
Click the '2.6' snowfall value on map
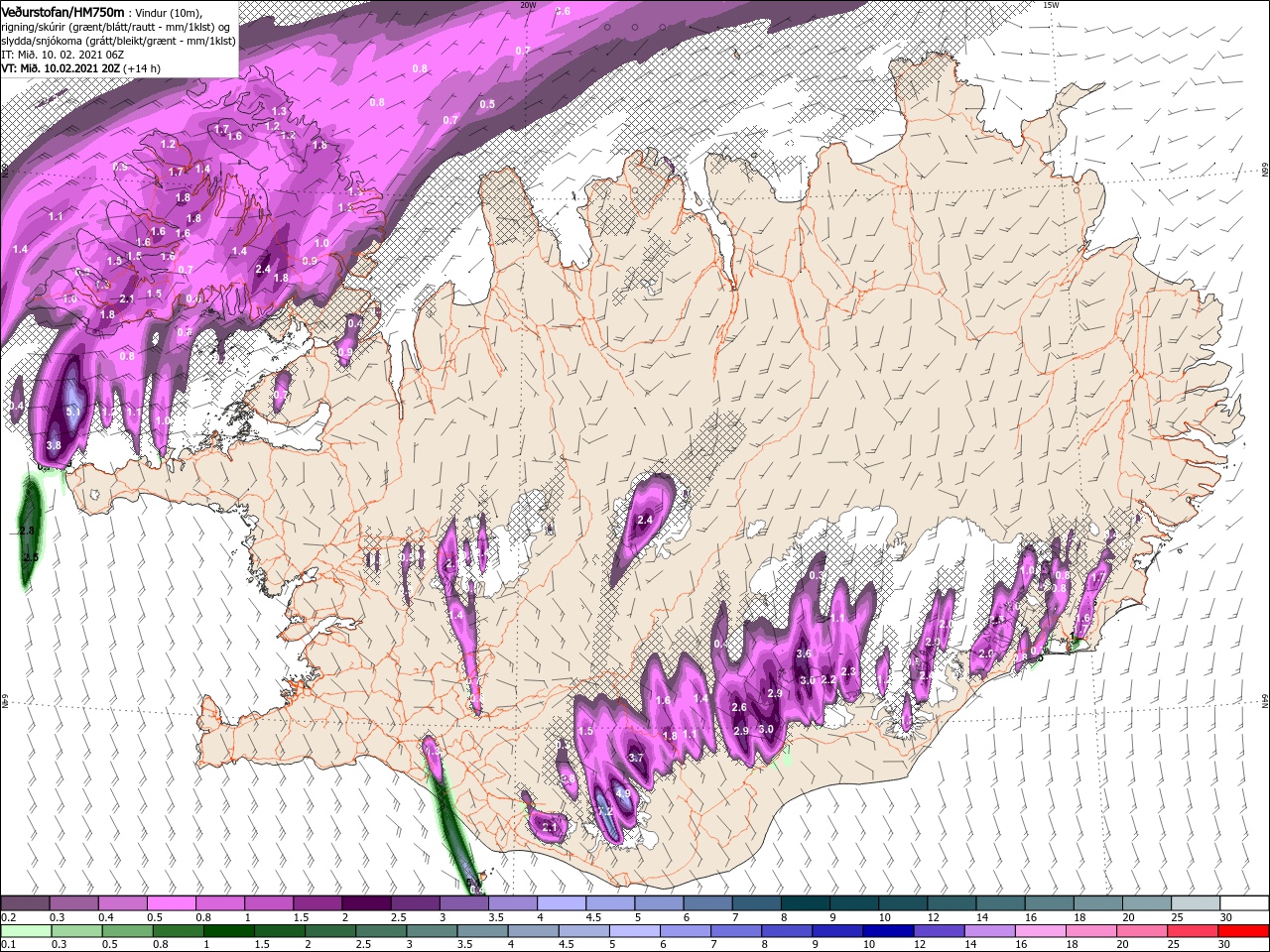(739, 707)
